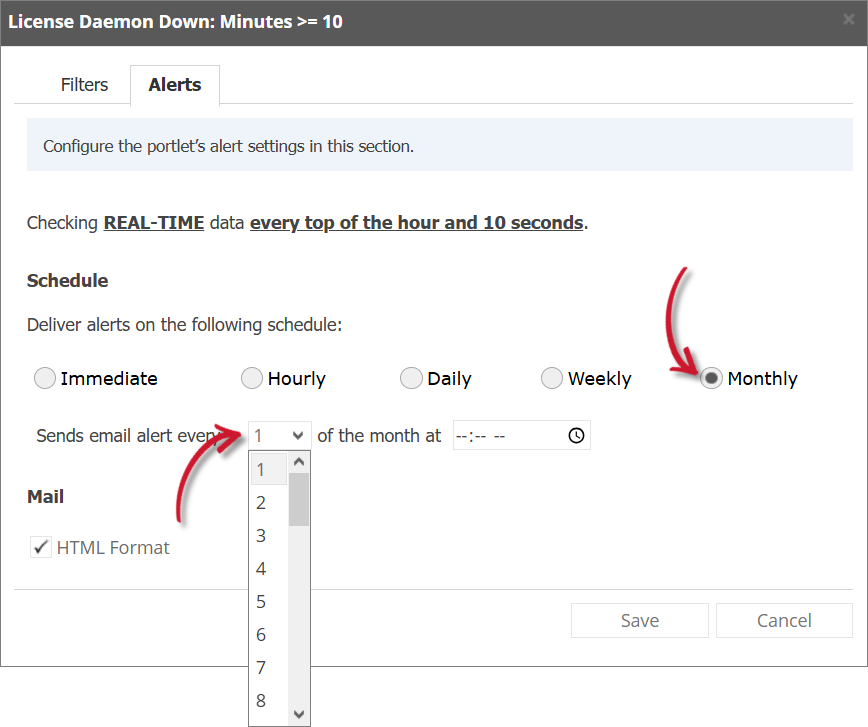Viewport: 868px width, 727px height.
Task: Select the Daily schedule option
Action: click(x=411, y=378)
